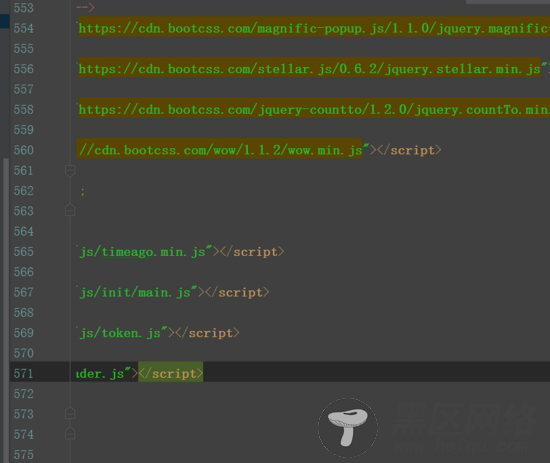The height and width of the screenshot is (463, 550).
Task: Click the js/timeago.min.js path text
Action: point(142,252)
